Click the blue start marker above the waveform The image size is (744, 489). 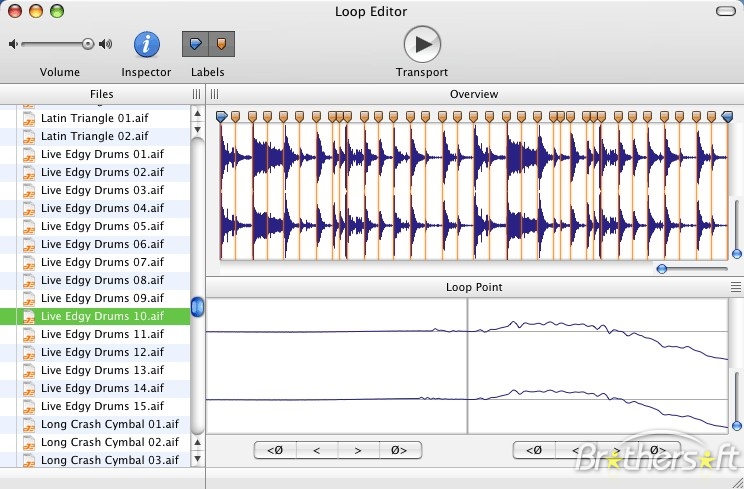point(222,117)
